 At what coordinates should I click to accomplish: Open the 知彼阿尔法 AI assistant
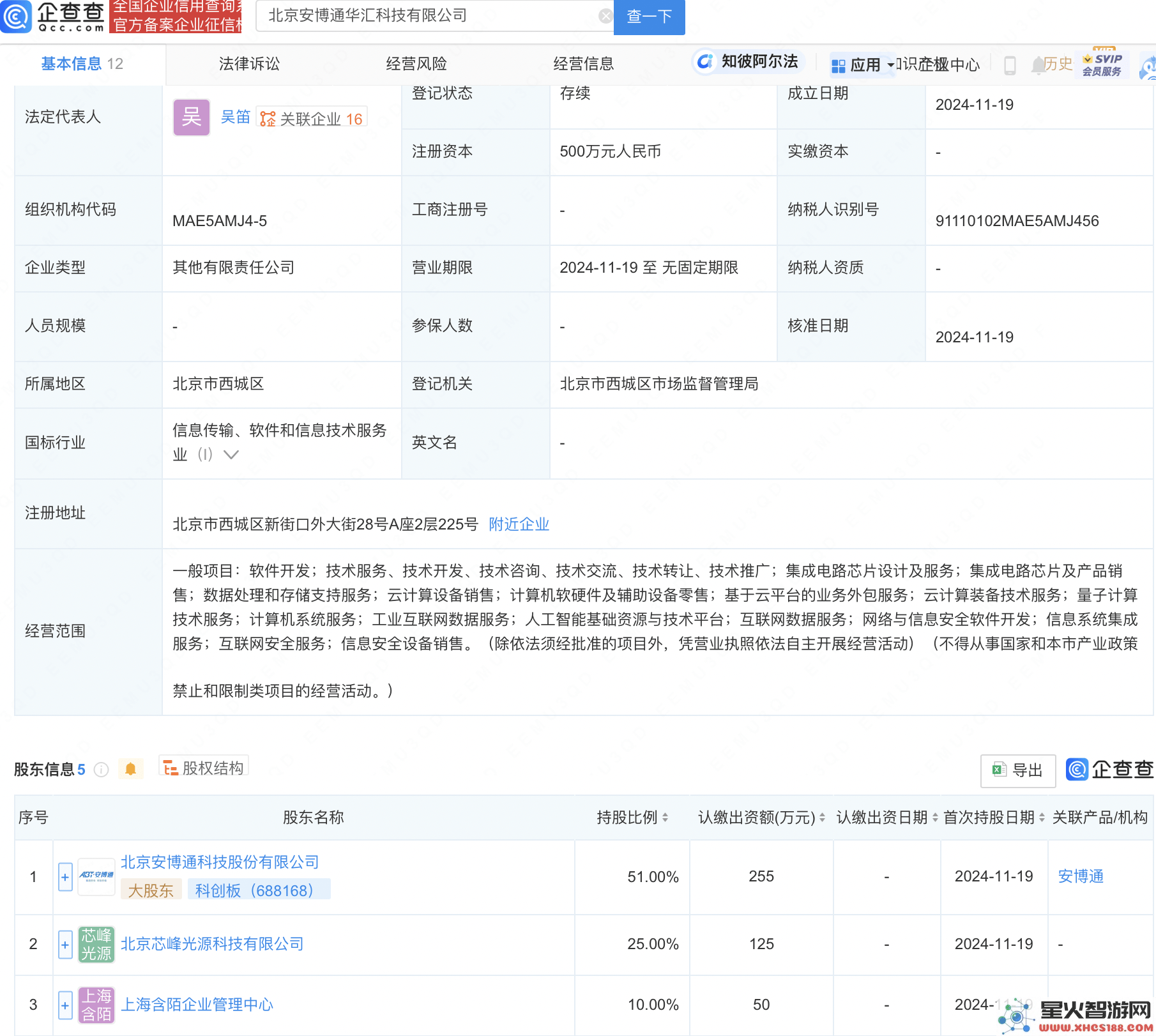(x=748, y=61)
